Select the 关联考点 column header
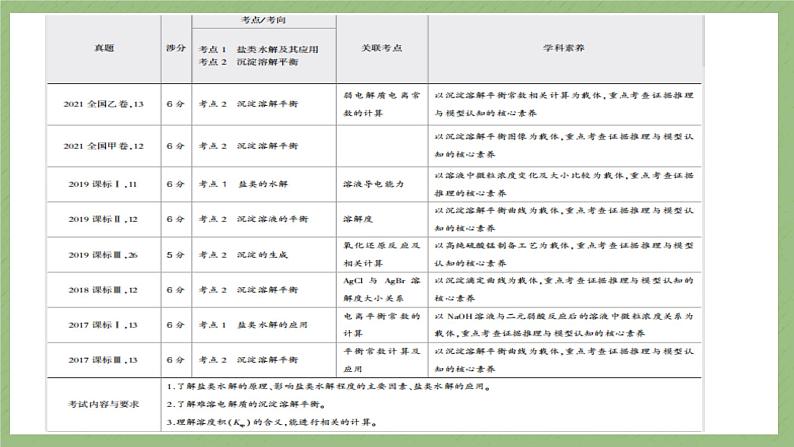Screen dimensions: 794x447 pyautogui.click(x=381, y=48)
